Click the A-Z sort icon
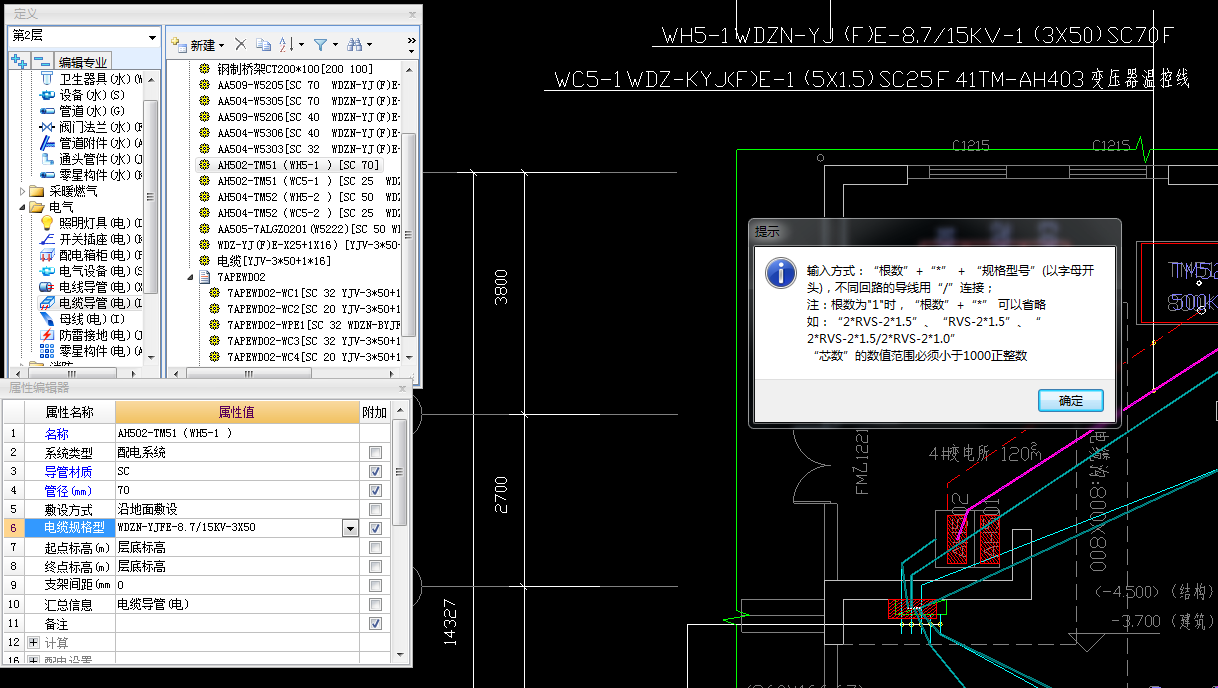The width and height of the screenshot is (1218, 688). pyautogui.click(x=286, y=45)
